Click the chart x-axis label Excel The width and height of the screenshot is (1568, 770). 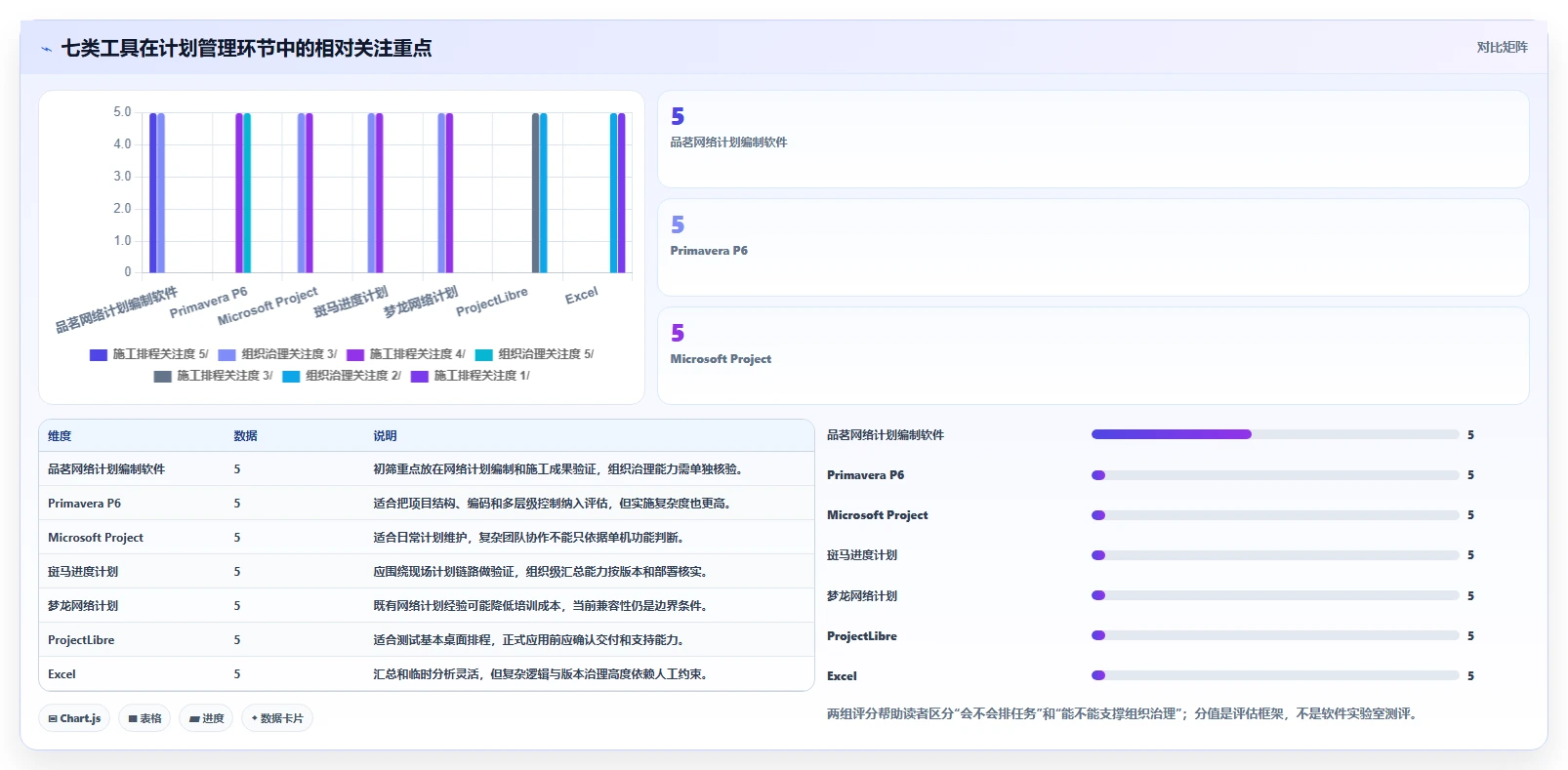[581, 296]
